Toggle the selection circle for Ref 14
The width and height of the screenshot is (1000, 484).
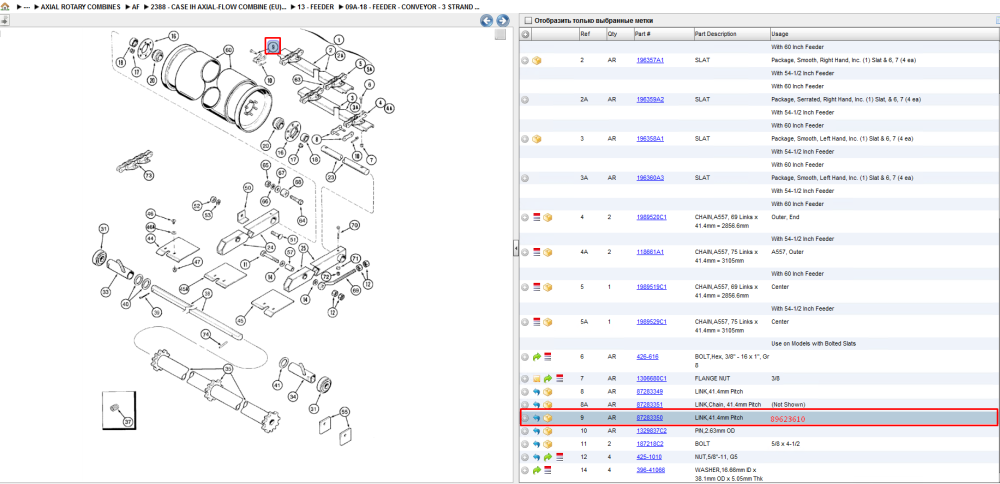coord(525,470)
